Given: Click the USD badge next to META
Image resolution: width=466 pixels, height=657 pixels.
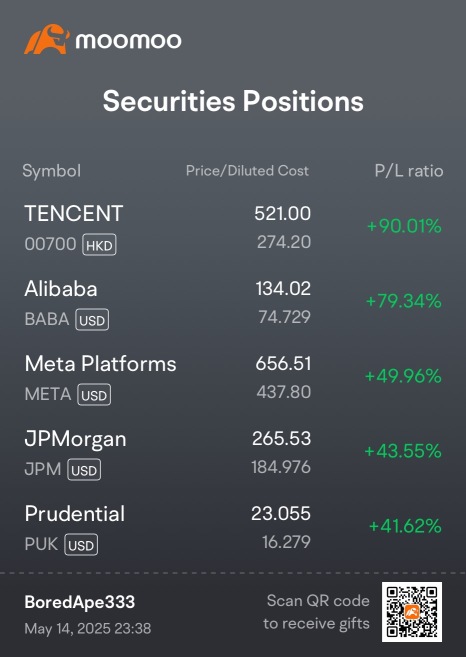Looking at the screenshot, I should (94, 395).
